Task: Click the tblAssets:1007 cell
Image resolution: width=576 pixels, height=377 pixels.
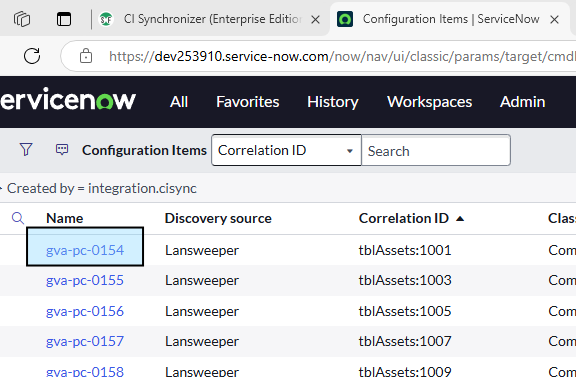Action: pos(405,341)
